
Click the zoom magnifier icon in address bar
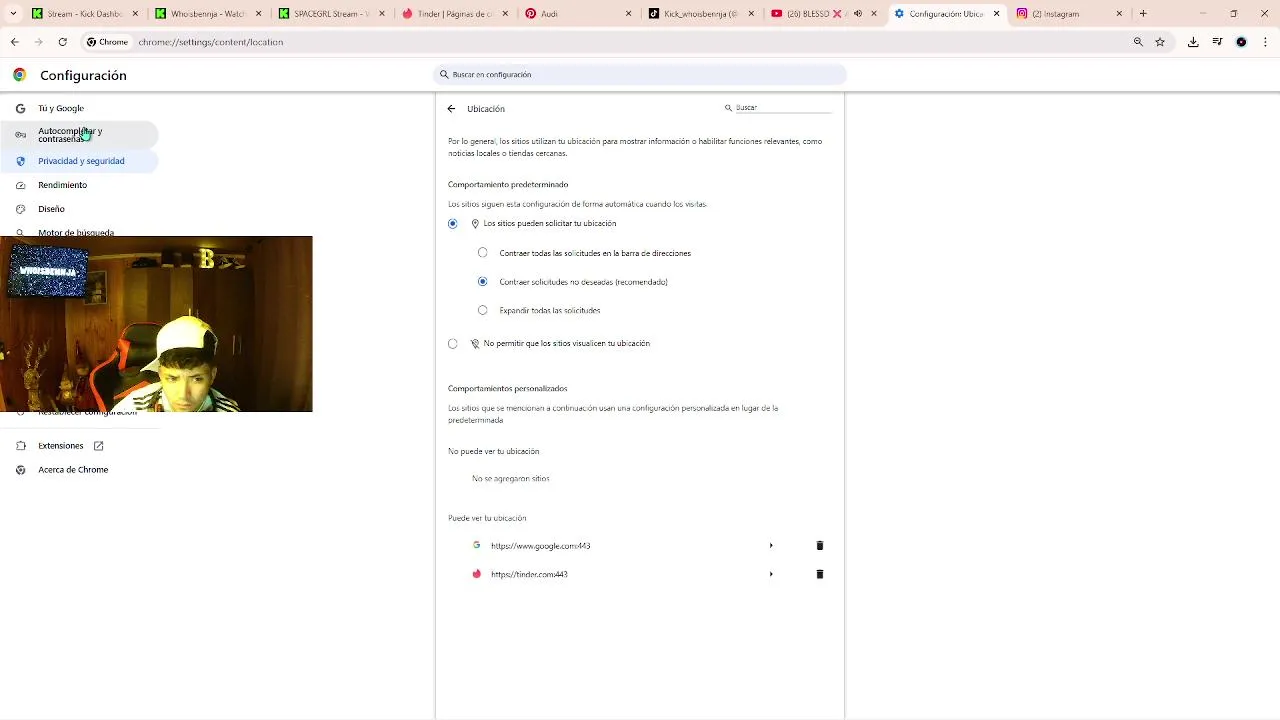pos(1138,42)
